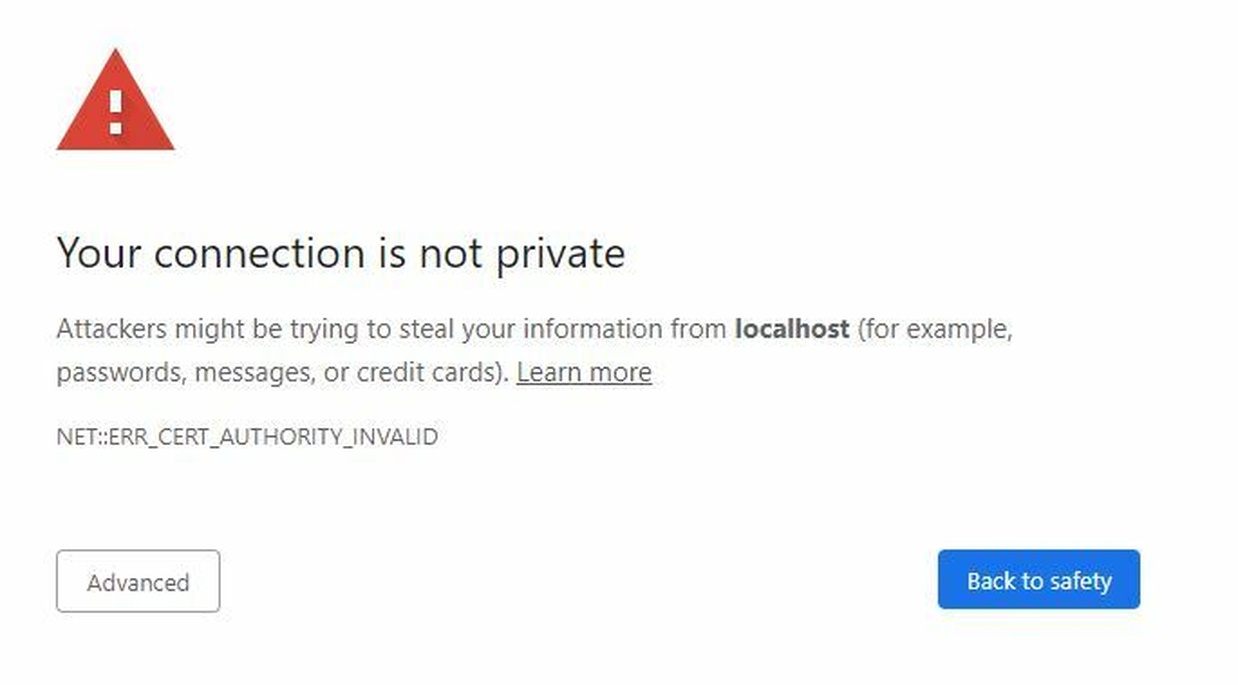Viewport: 1238px width, 685px height.
Task: Expand details with the Advanced button
Action: pos(138,582)
